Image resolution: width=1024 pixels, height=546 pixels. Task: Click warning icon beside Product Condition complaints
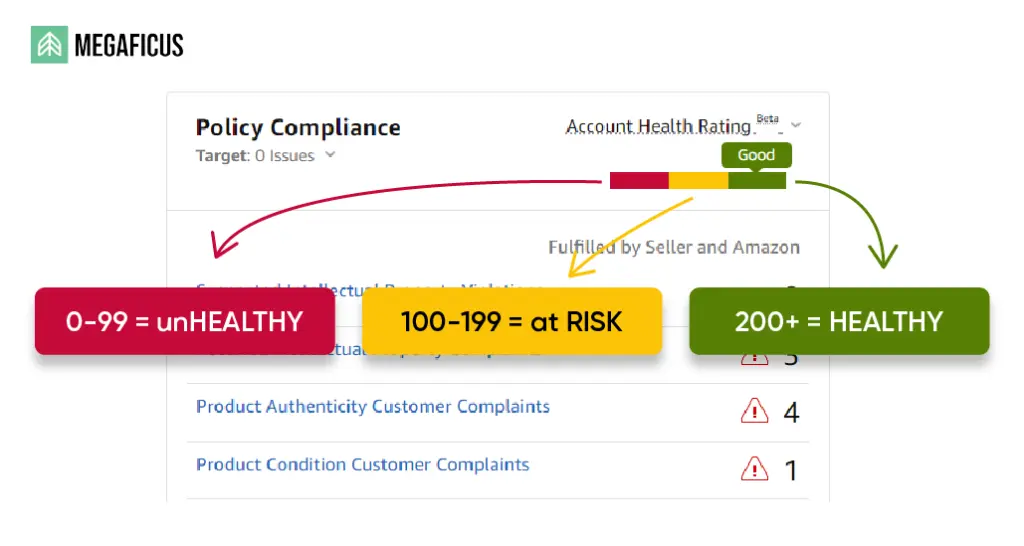(754, 468)
